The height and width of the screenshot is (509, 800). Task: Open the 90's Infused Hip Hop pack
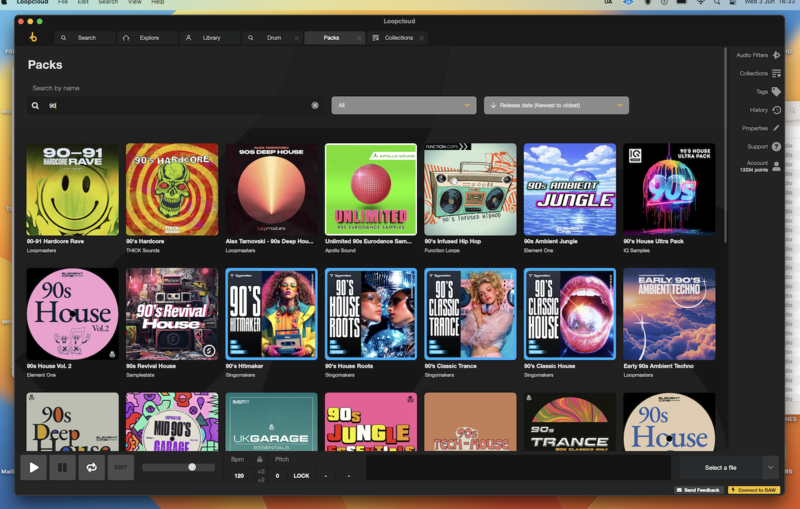tap(470, 189)
